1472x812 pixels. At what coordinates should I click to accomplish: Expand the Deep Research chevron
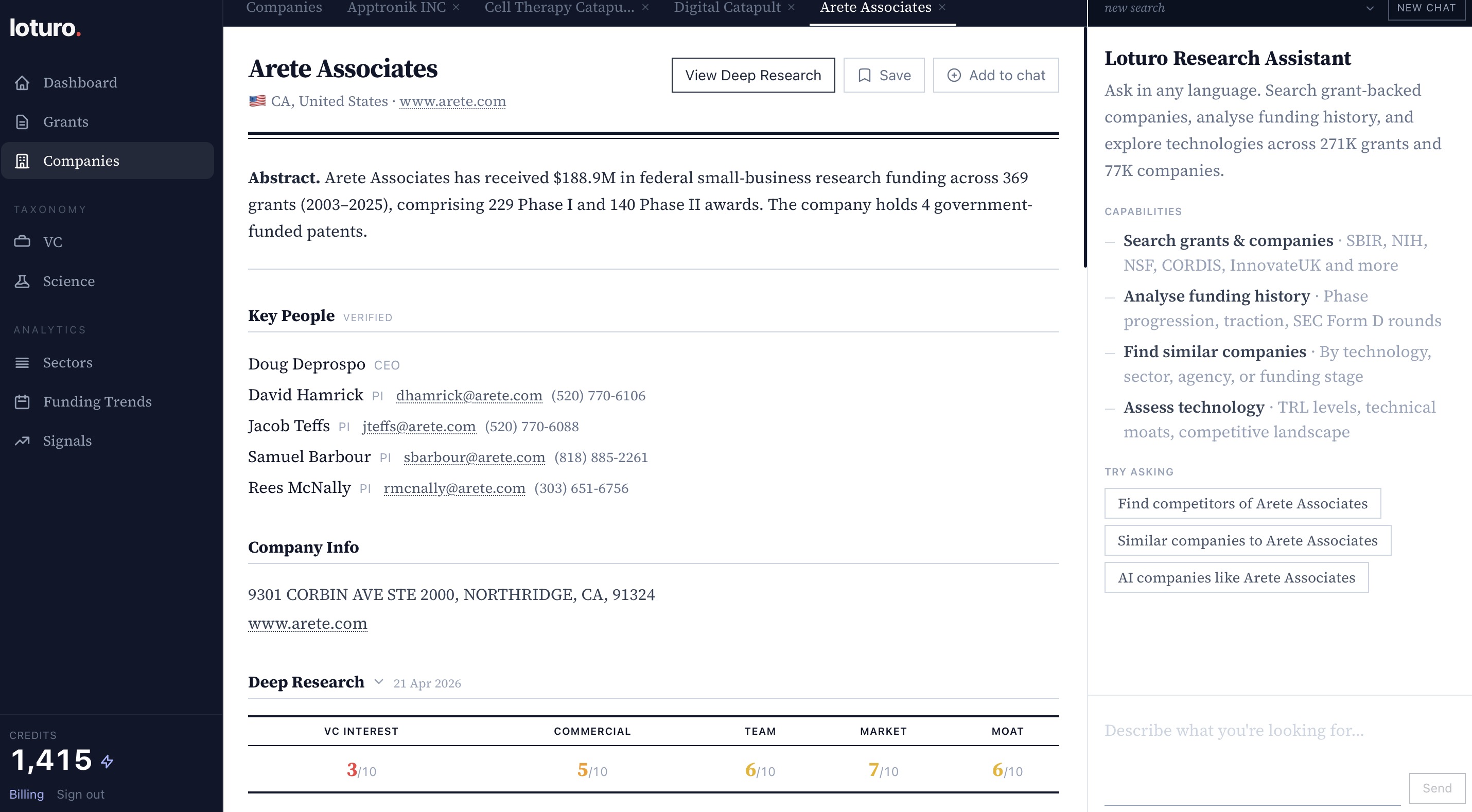point(378,682)
